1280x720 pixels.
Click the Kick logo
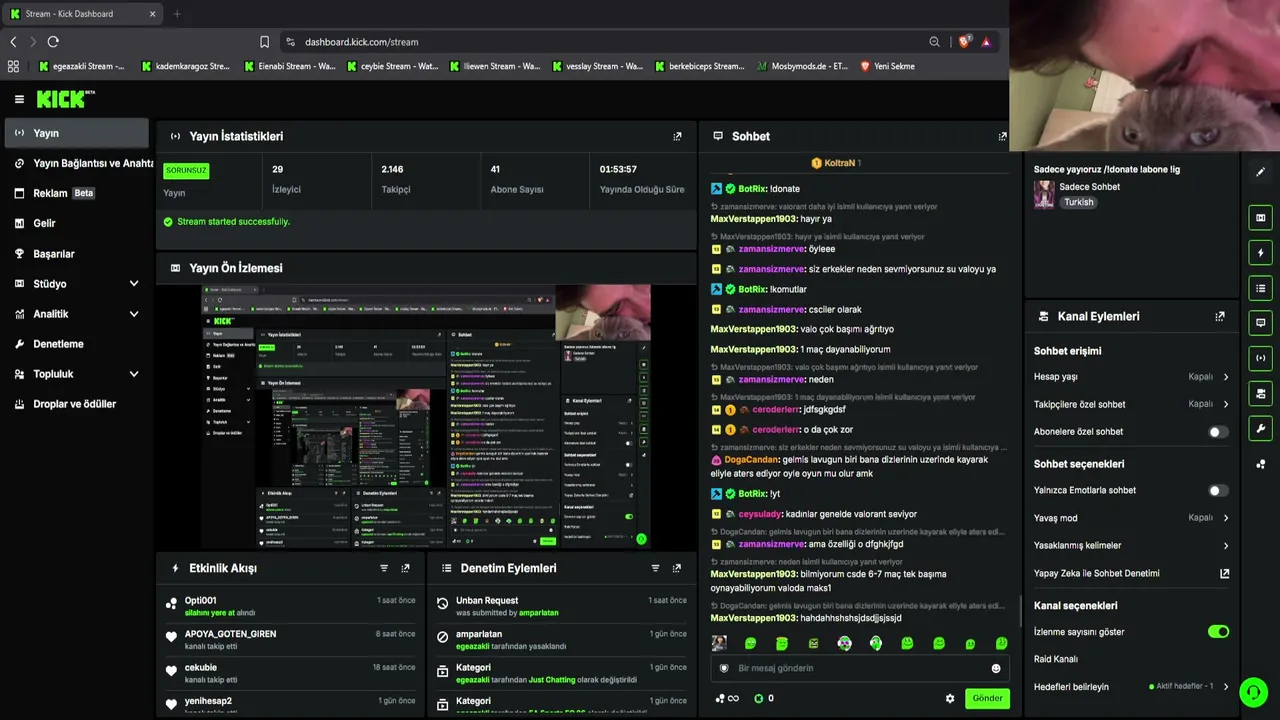[65, 99]
